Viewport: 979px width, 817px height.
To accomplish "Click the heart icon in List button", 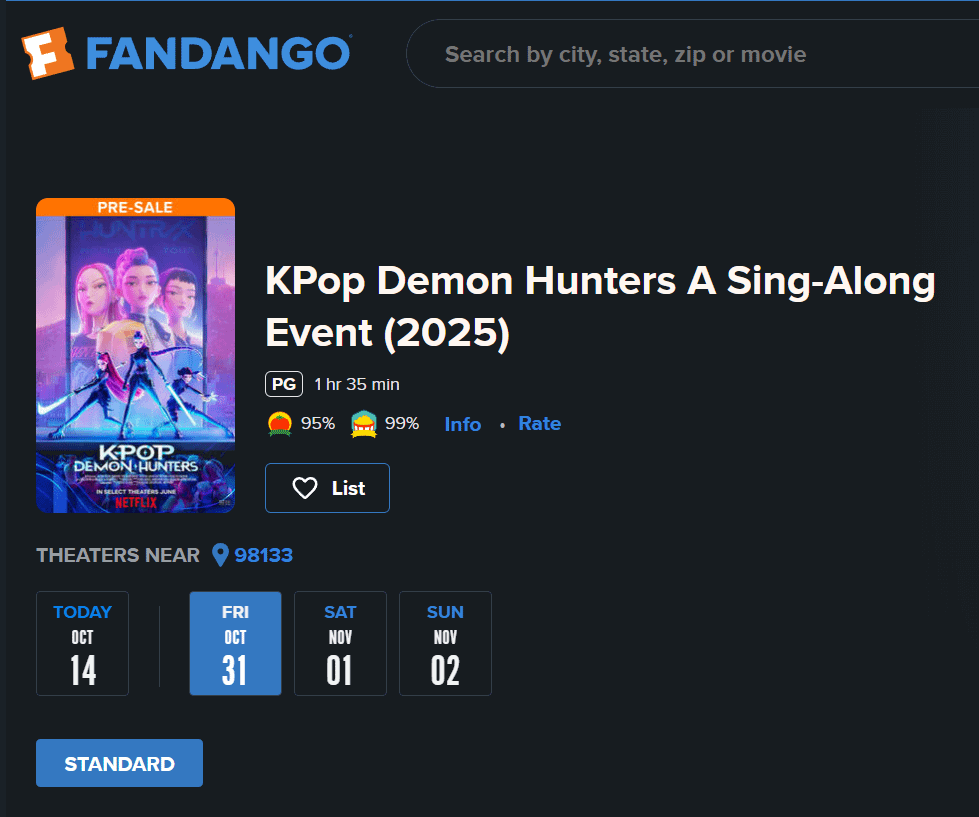I will tap(305, 488).
